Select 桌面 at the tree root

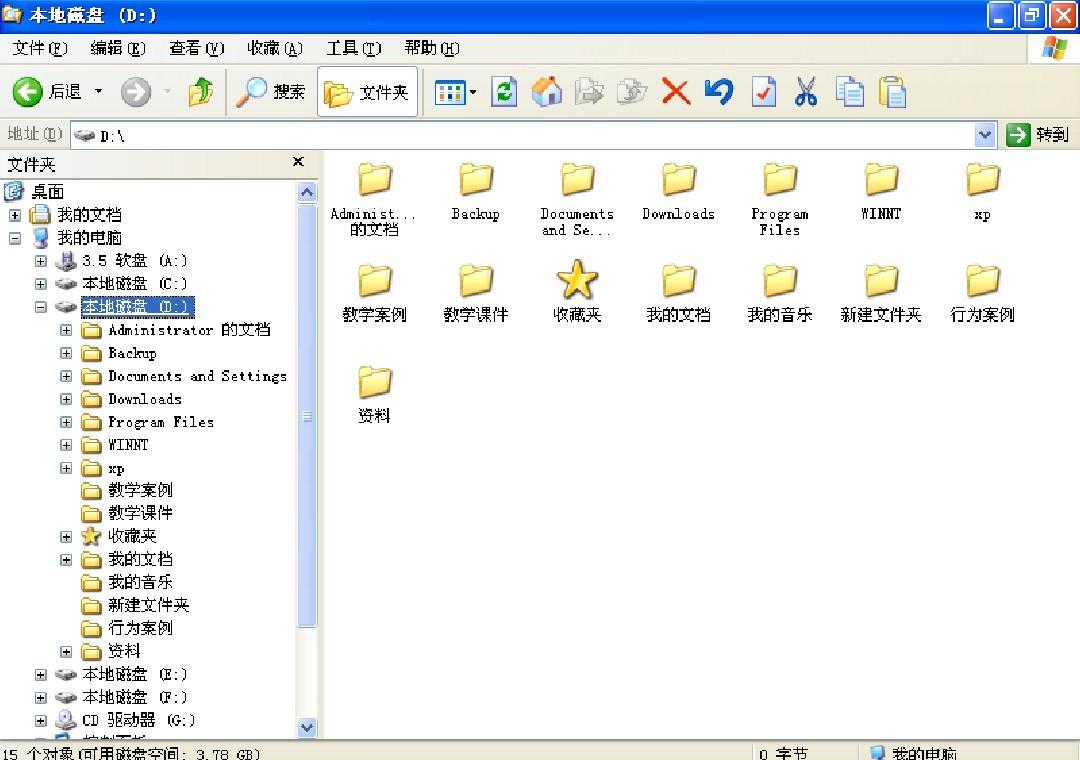[47, 192]
